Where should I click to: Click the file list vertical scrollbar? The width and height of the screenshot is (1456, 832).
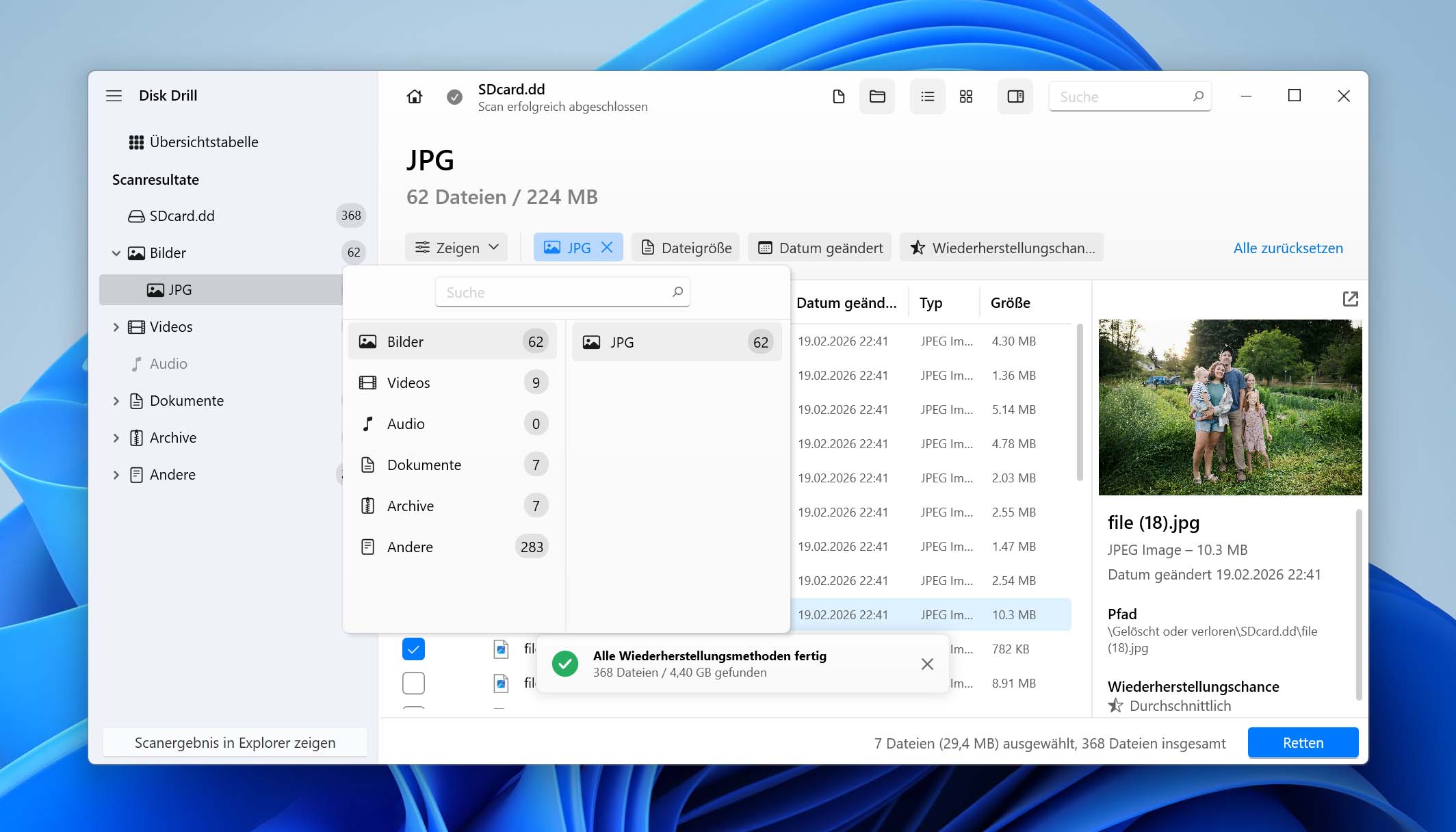(x=1080, y=402)
